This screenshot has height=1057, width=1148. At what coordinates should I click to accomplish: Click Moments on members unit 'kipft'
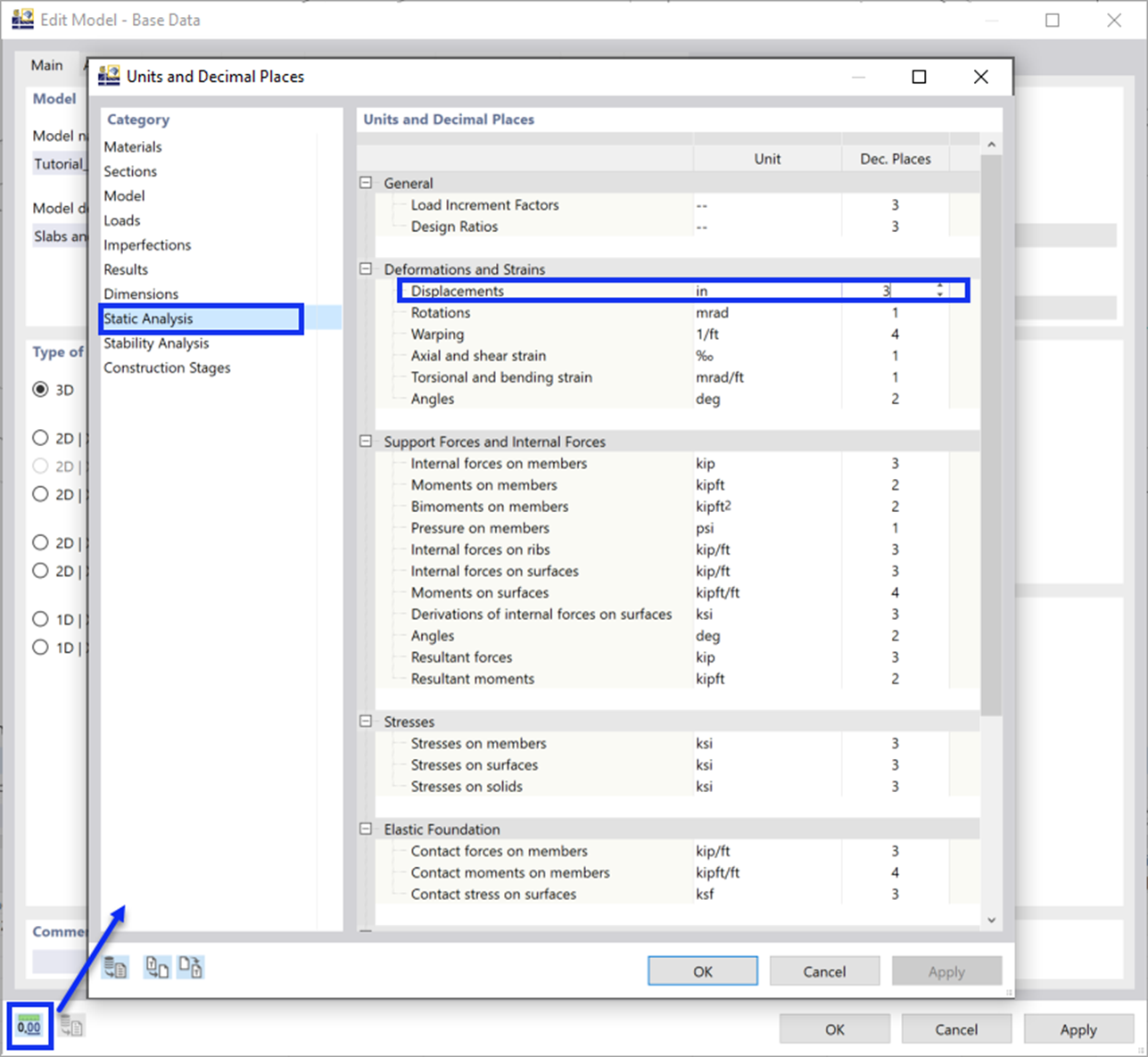(x=711, y=485)
